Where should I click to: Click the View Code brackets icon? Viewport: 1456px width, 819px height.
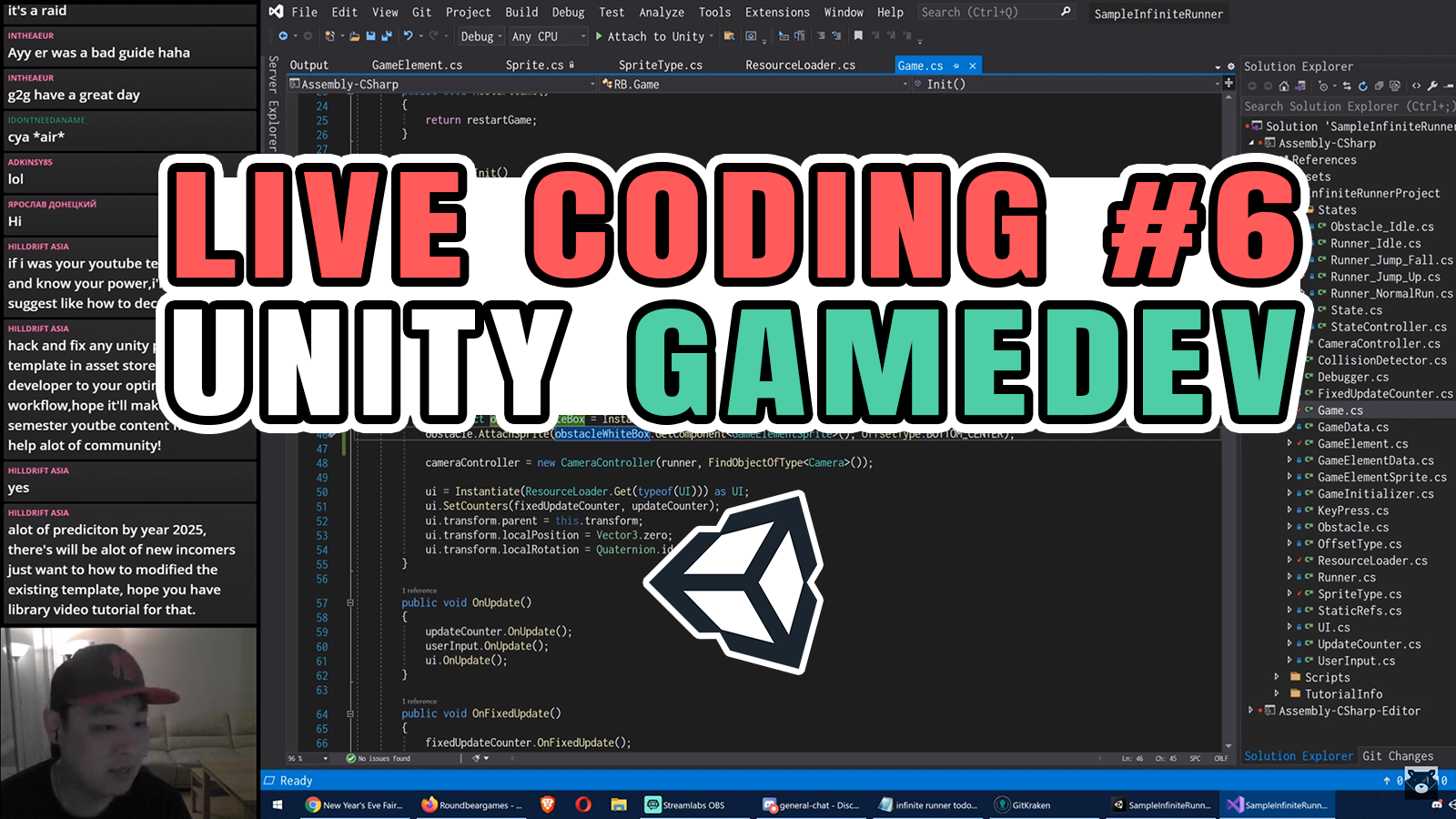point(1416,86)
